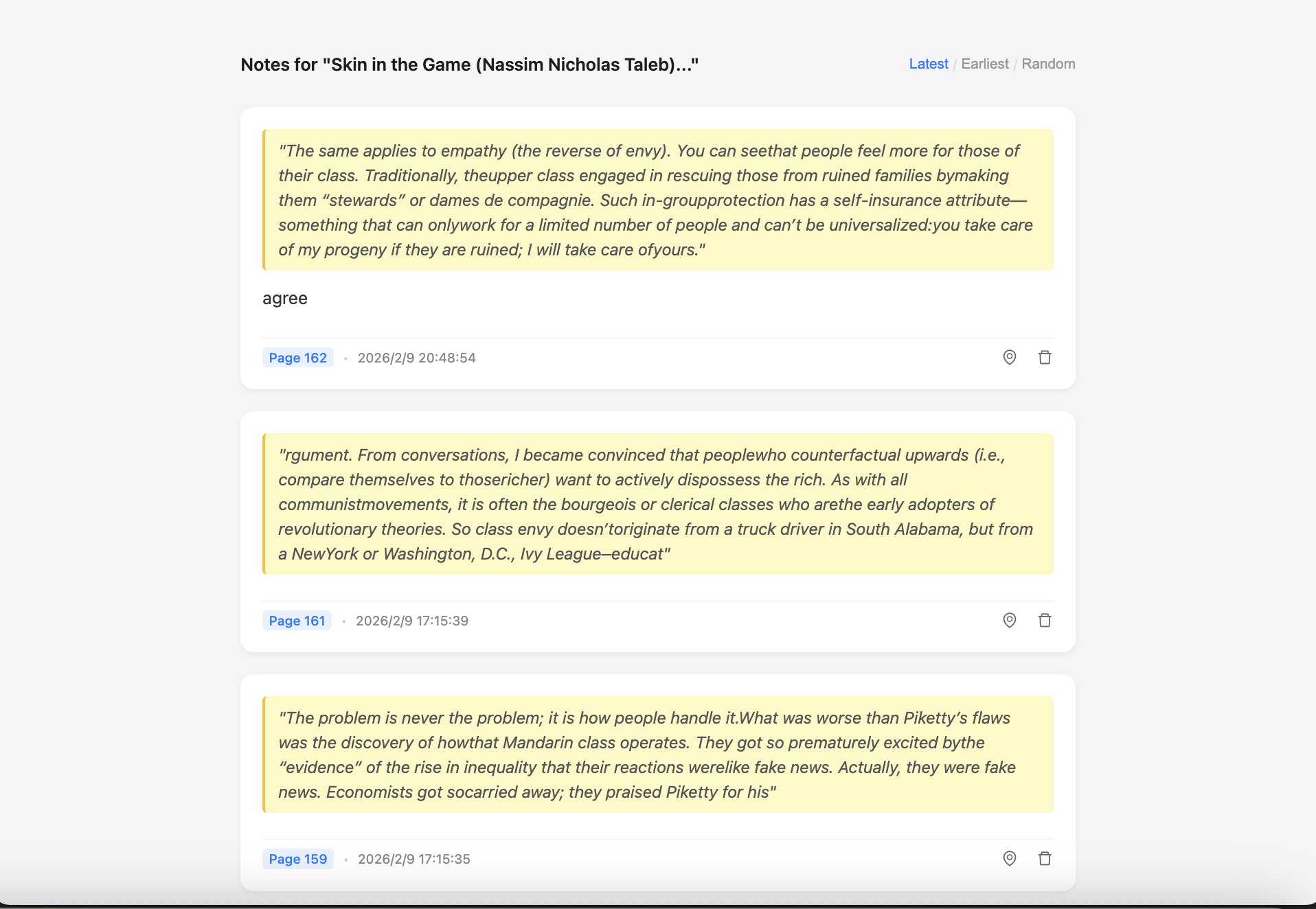The image size is (1316, 909).
Task: Sort notes by Random
Action: pos(1048,63)
